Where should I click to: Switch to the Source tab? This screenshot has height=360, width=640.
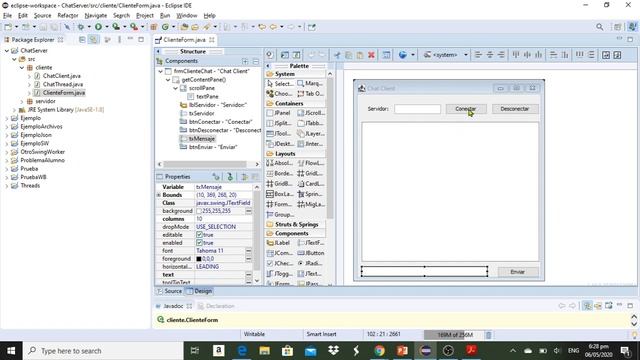coord(169,291)
